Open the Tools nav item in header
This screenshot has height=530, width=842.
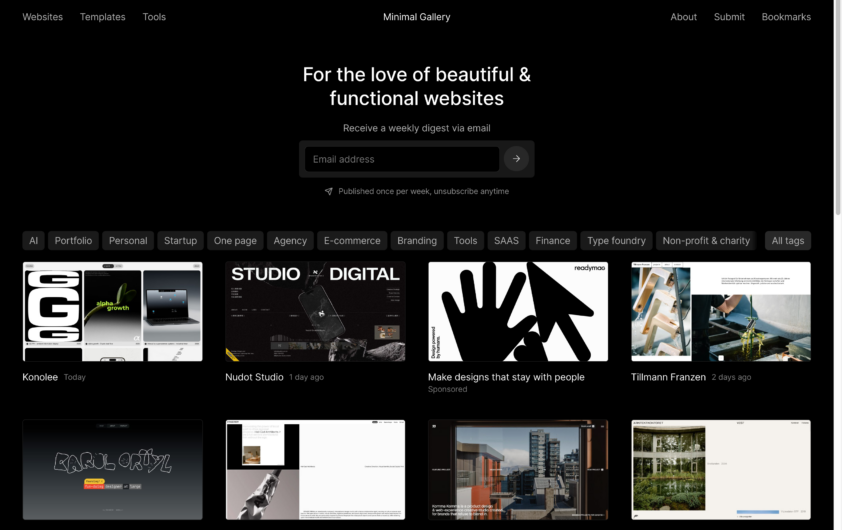tap(154, 17)
